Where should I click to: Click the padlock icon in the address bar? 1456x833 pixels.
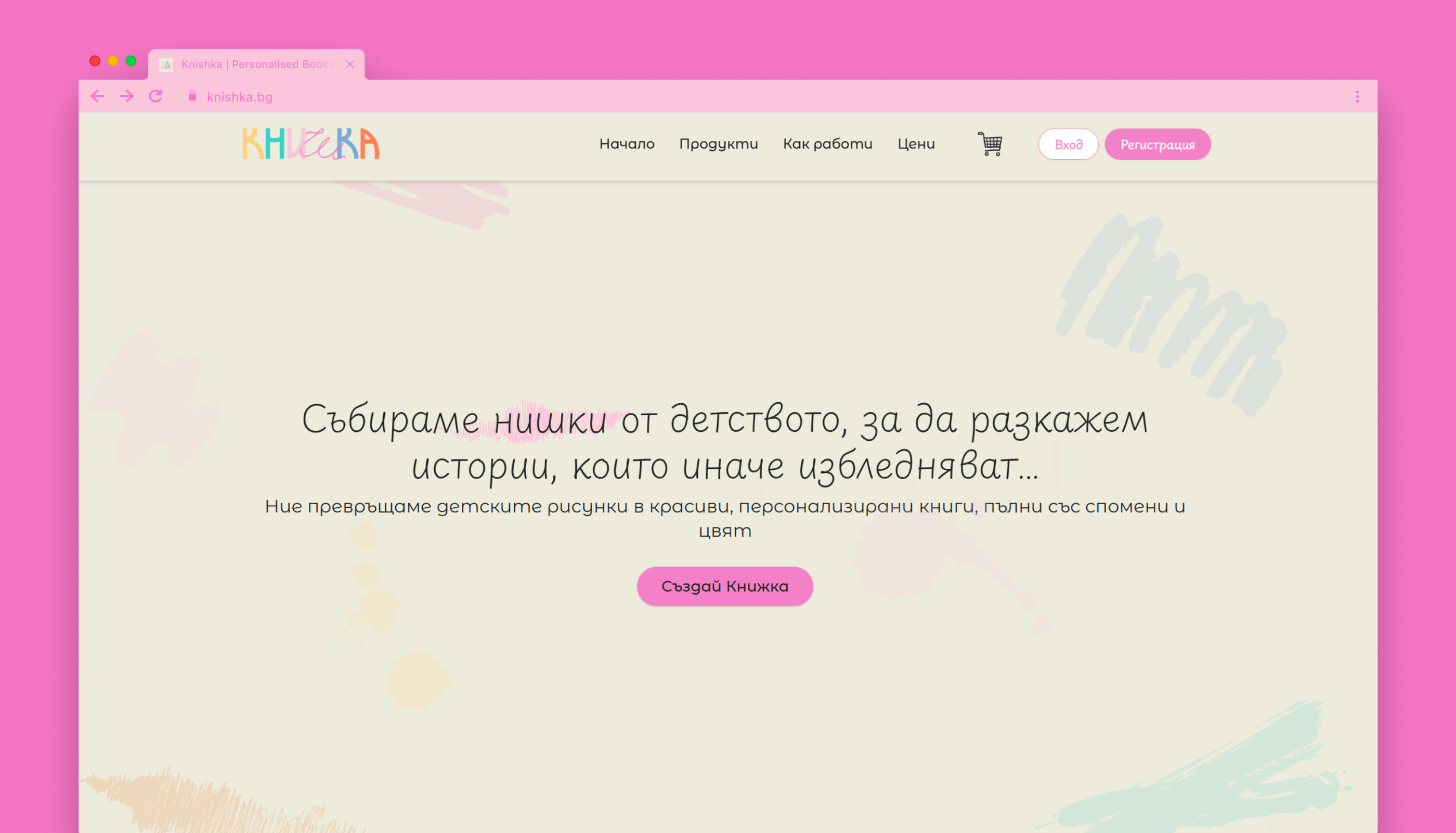[x=192, y=96]
